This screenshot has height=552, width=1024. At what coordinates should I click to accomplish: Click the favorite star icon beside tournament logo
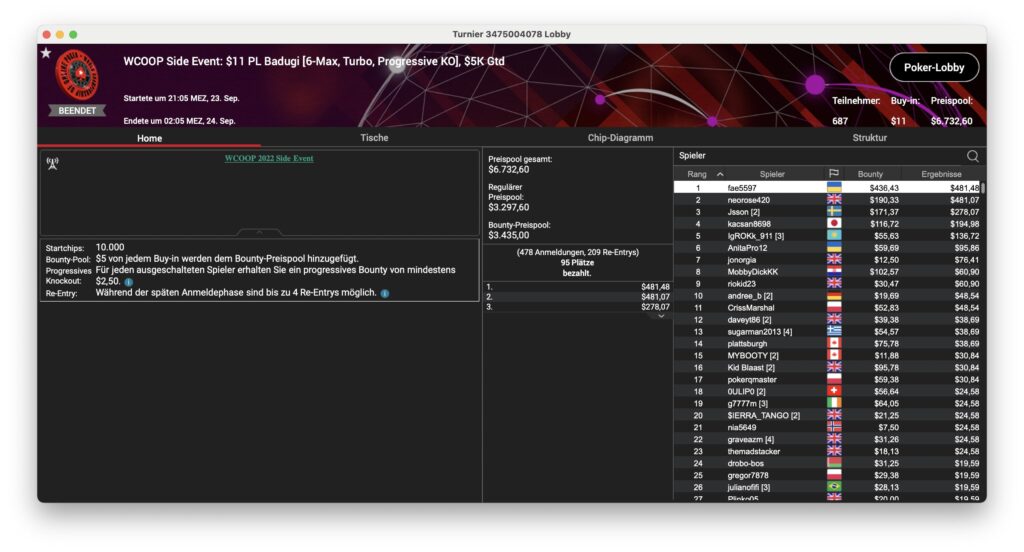point(46,53)
